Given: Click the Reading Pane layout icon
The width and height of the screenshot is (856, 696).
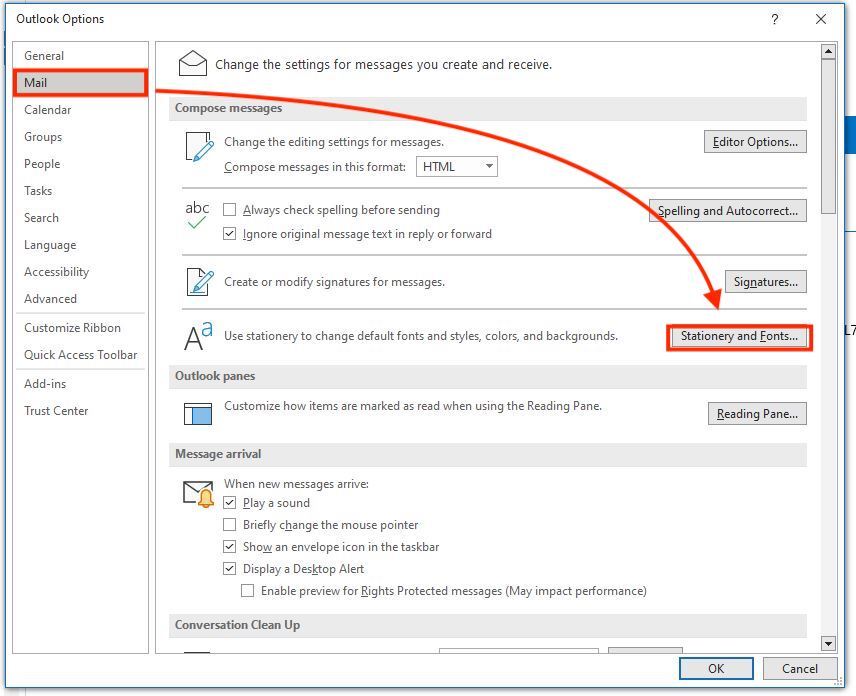Looking at the screenshot, I should click(198, 414).
